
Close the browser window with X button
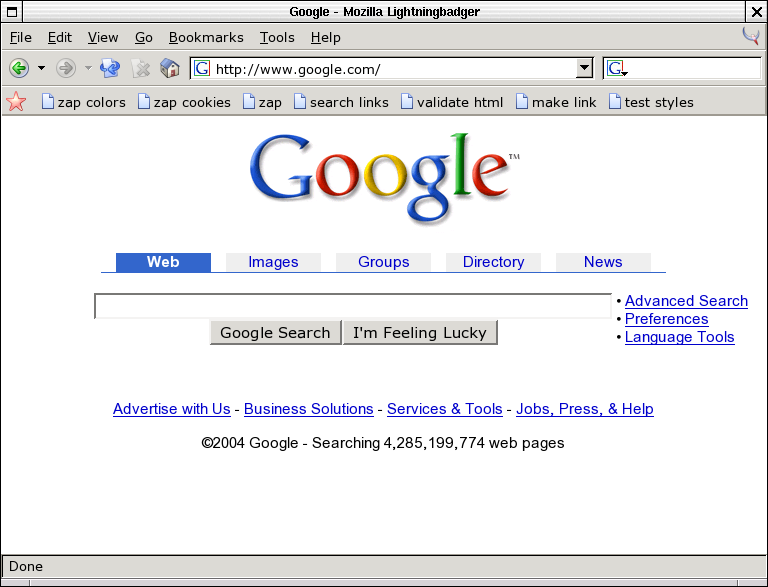[x=756, y=11]
